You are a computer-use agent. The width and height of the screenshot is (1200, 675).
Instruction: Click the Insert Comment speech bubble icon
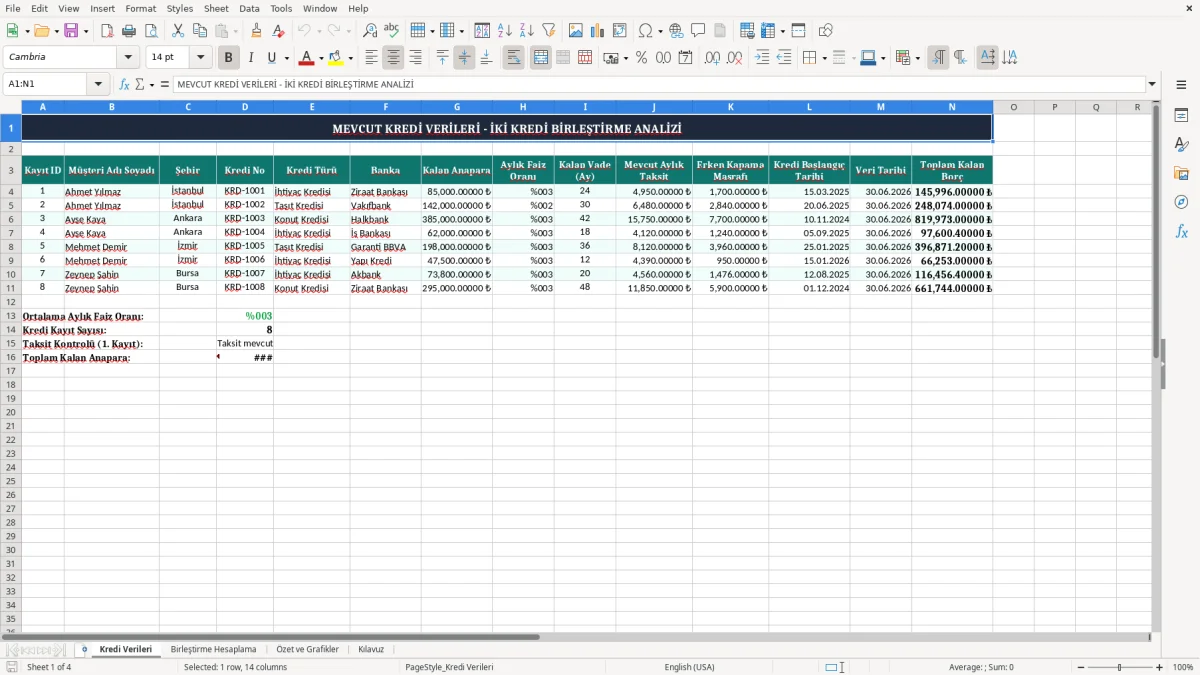[698, 31]
